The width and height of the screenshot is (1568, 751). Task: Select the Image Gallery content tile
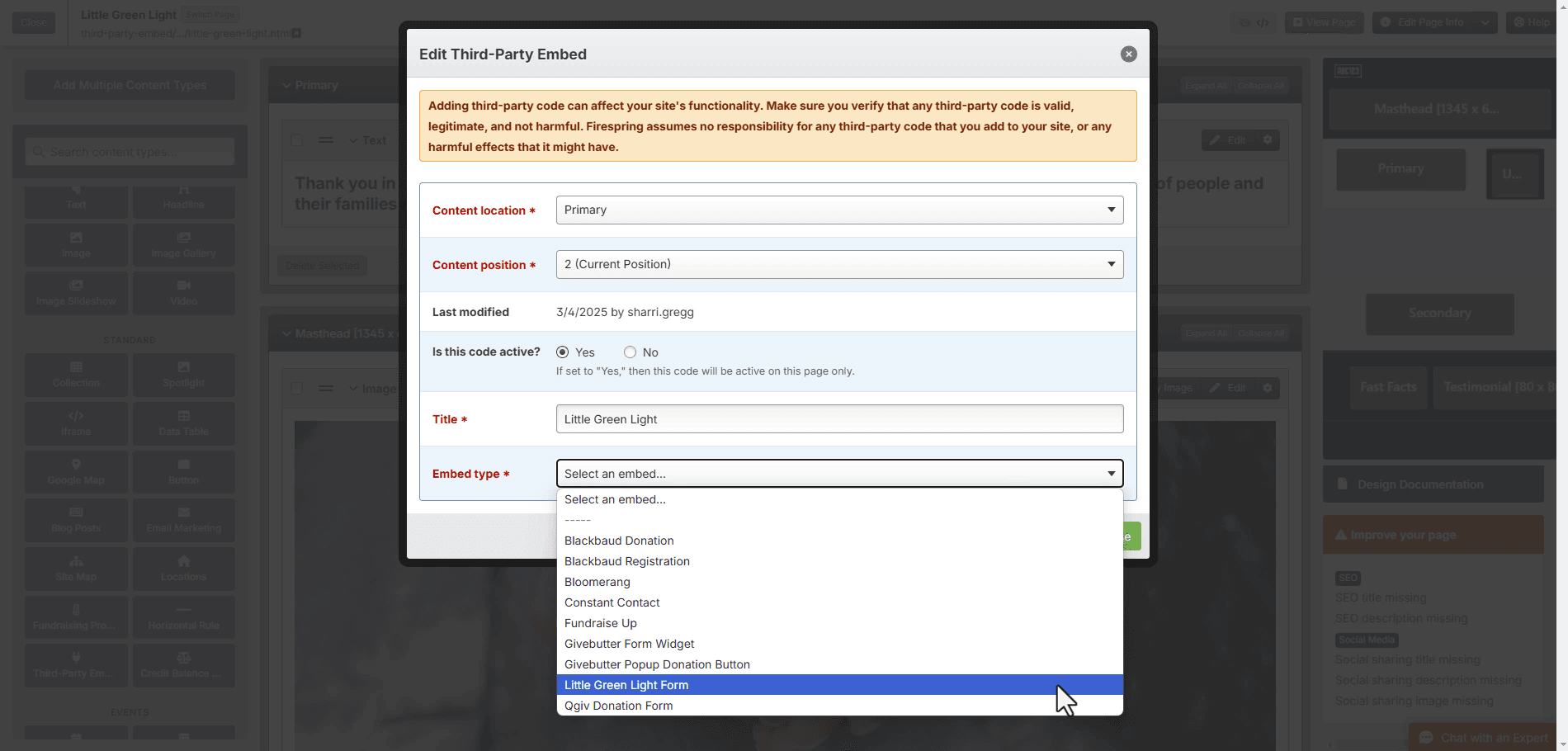[x=184, y=245]
